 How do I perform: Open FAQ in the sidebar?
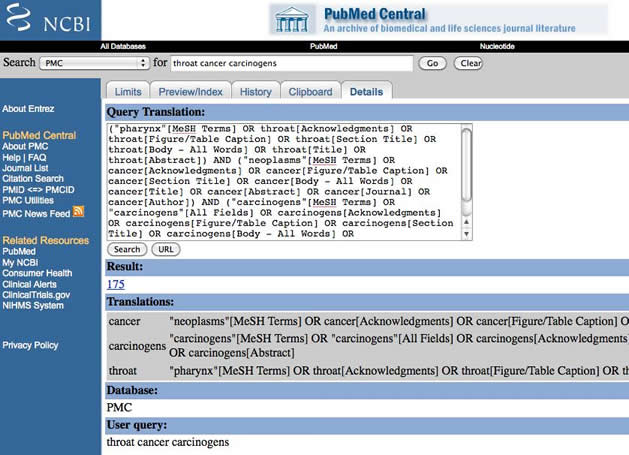[x=37, y=157]
